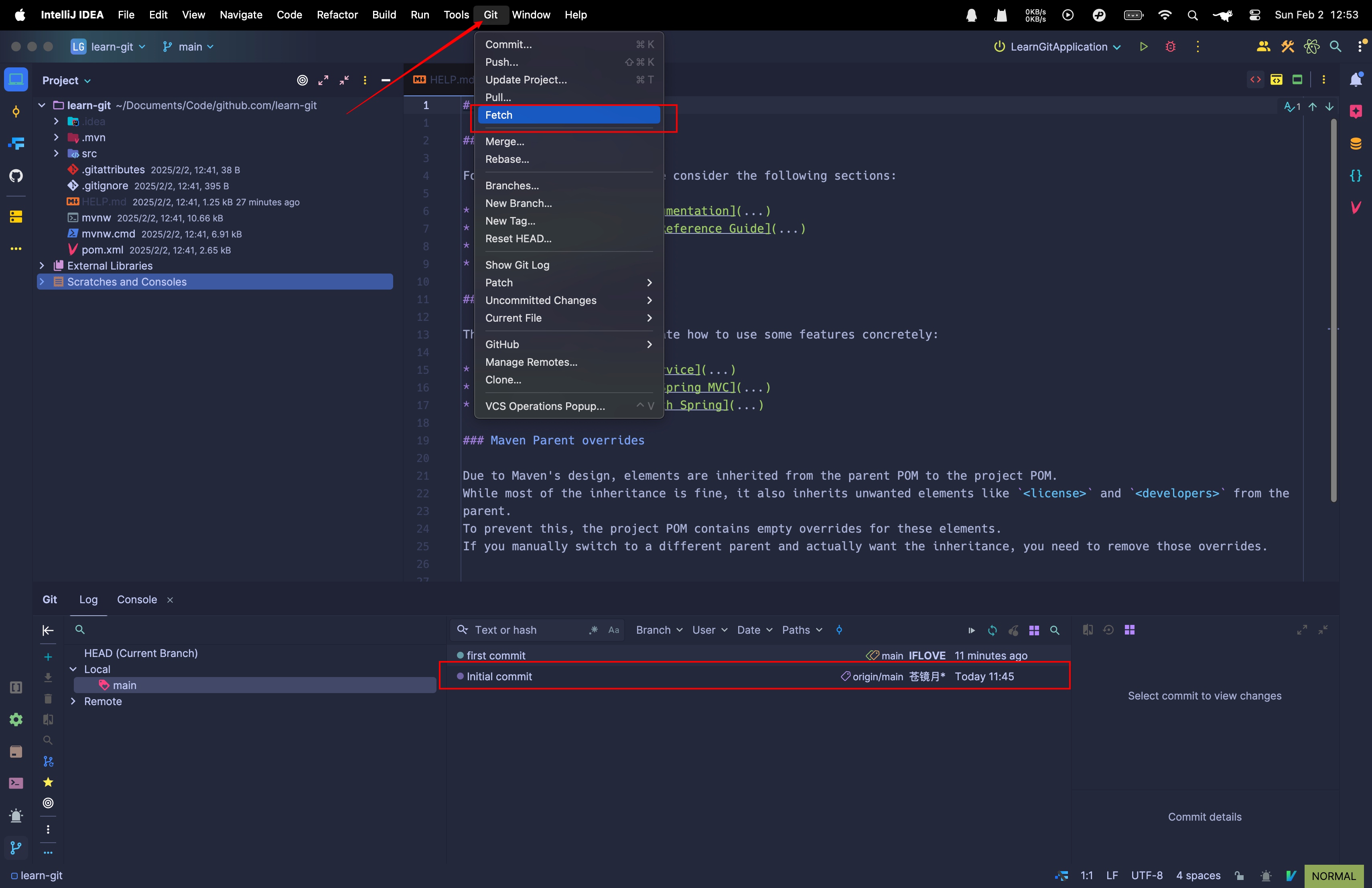The width and height of the screenshot is (1372, 888).
Task: Open the Commit tool window icon
Action: 16,112
